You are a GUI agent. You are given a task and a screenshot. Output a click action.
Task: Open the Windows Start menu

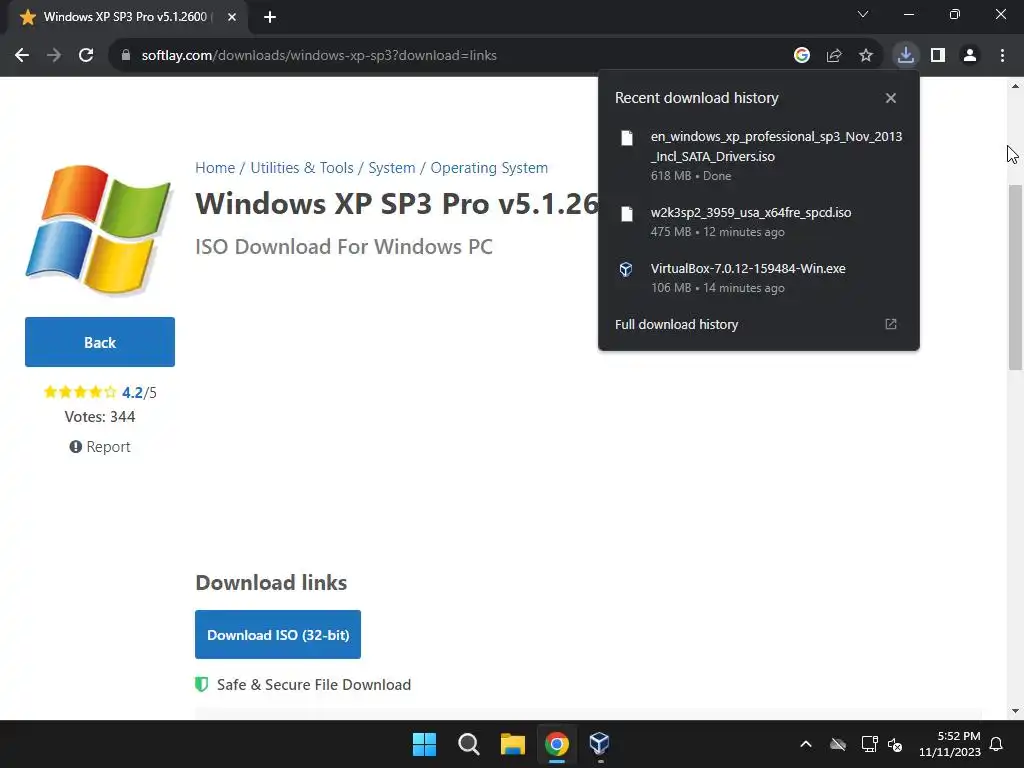[x=424, y=744]
